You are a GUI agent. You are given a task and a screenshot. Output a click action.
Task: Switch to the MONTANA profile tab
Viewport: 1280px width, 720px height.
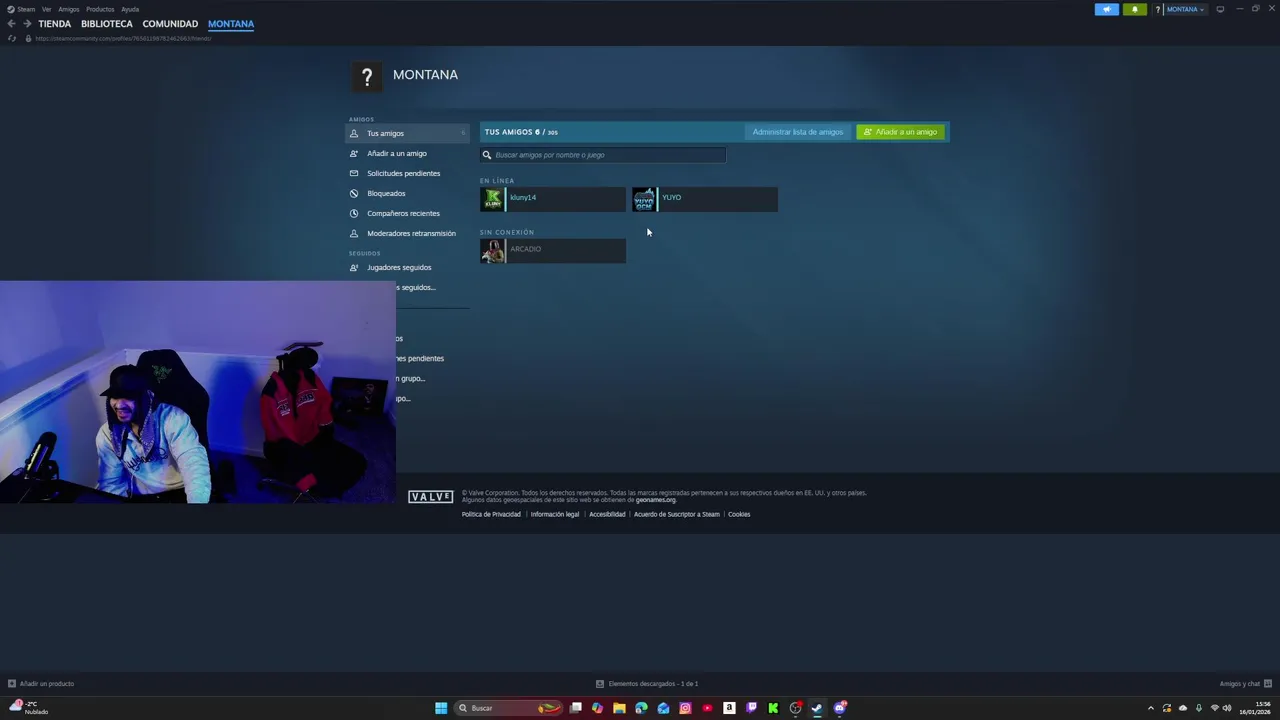click(x=231, y=24)
